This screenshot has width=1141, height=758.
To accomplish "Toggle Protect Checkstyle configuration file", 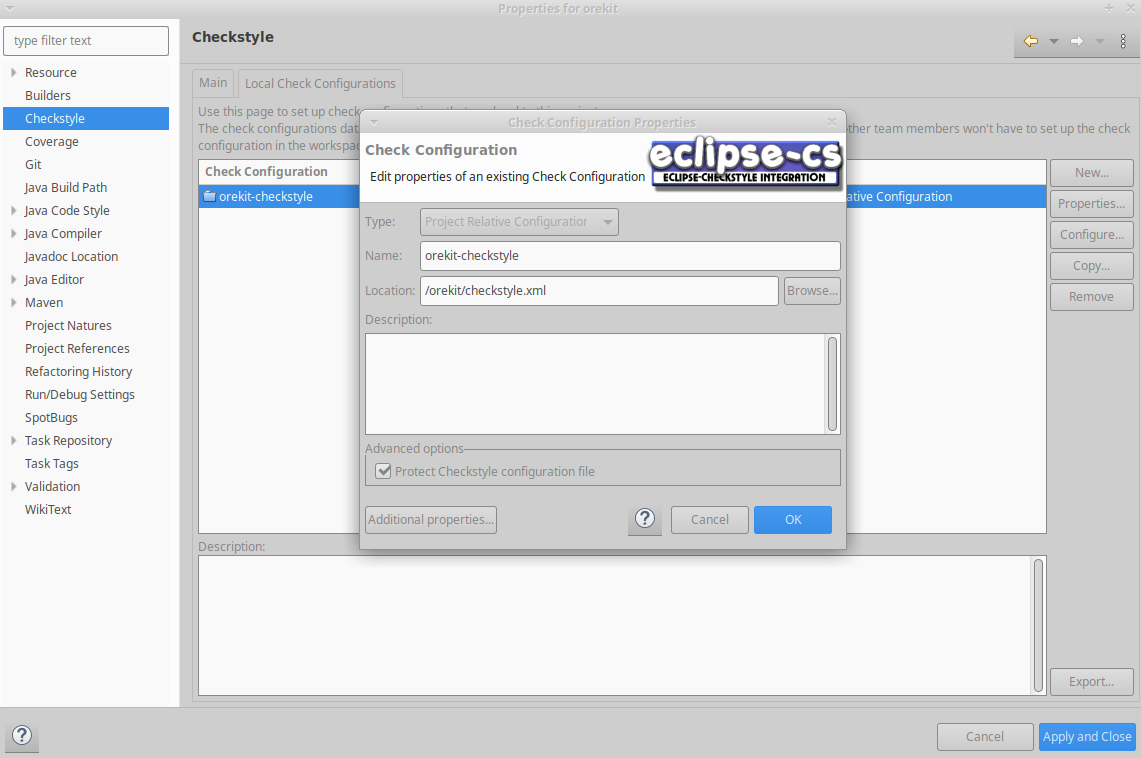I will pos(383,470).
